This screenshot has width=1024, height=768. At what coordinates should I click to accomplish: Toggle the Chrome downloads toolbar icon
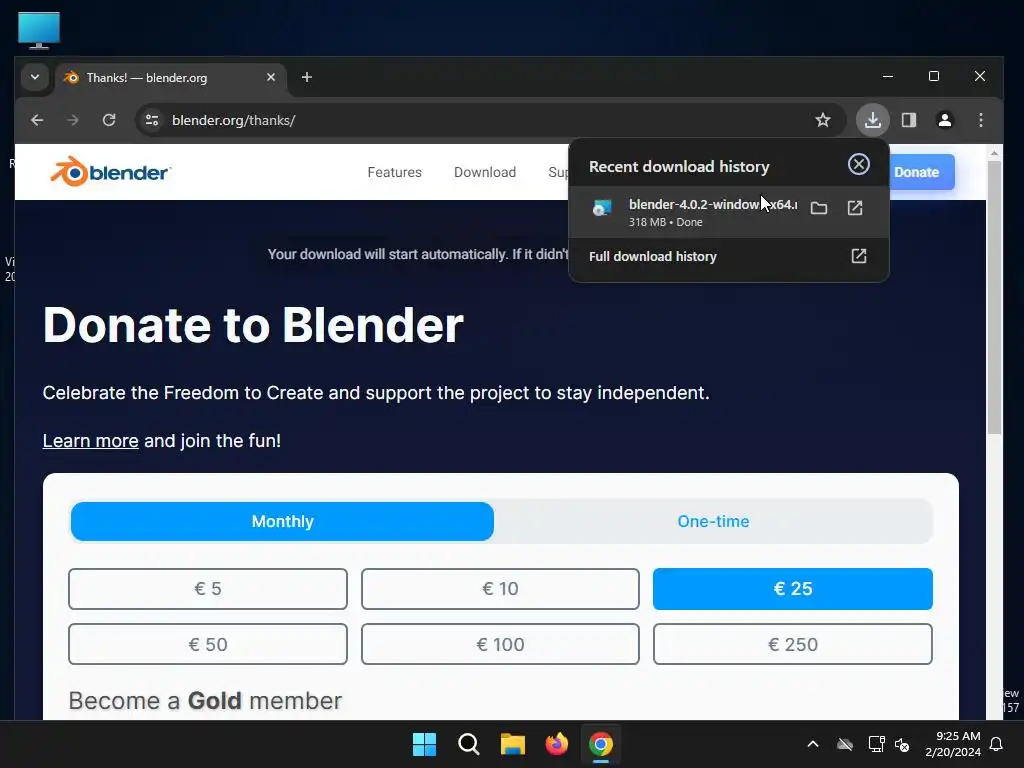coord(873,120)
